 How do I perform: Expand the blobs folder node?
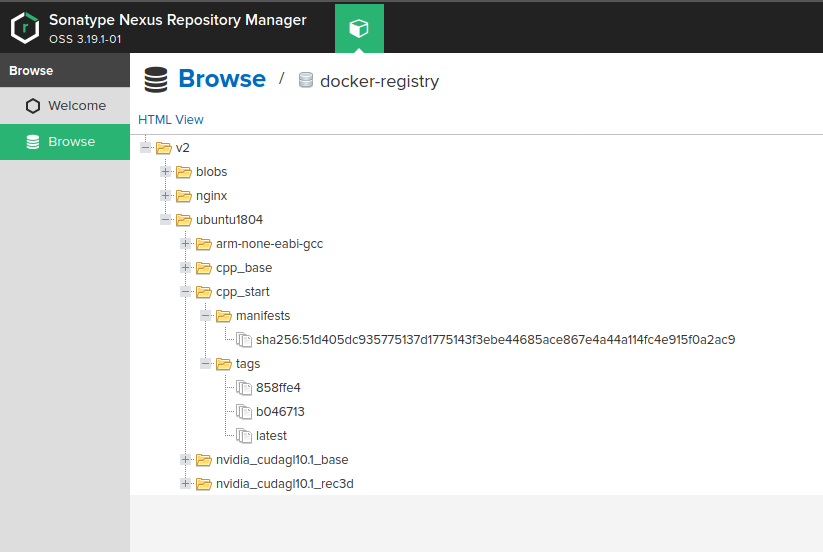[x=166, y=172]
